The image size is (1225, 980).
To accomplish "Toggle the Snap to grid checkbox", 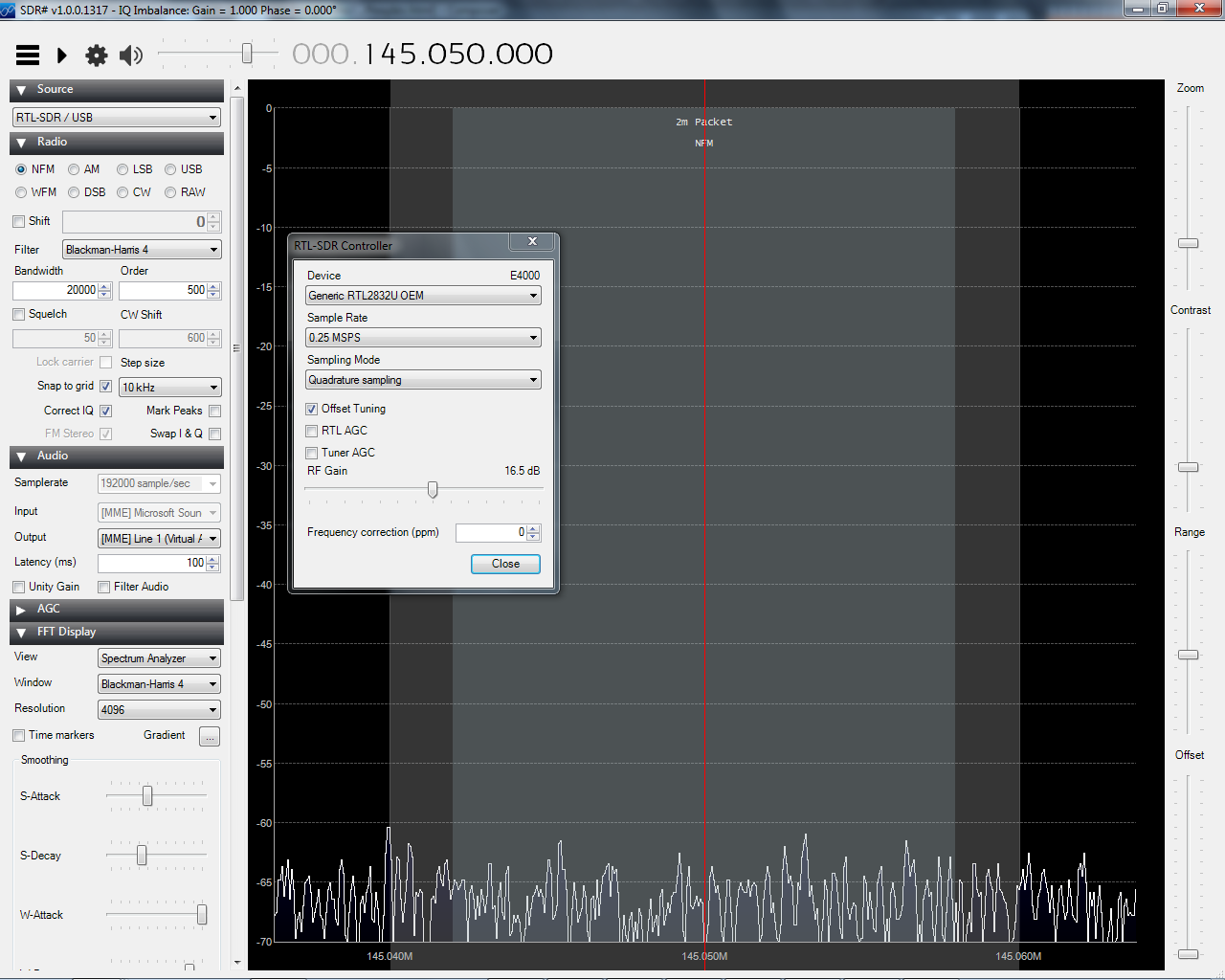I will [106, 387].
